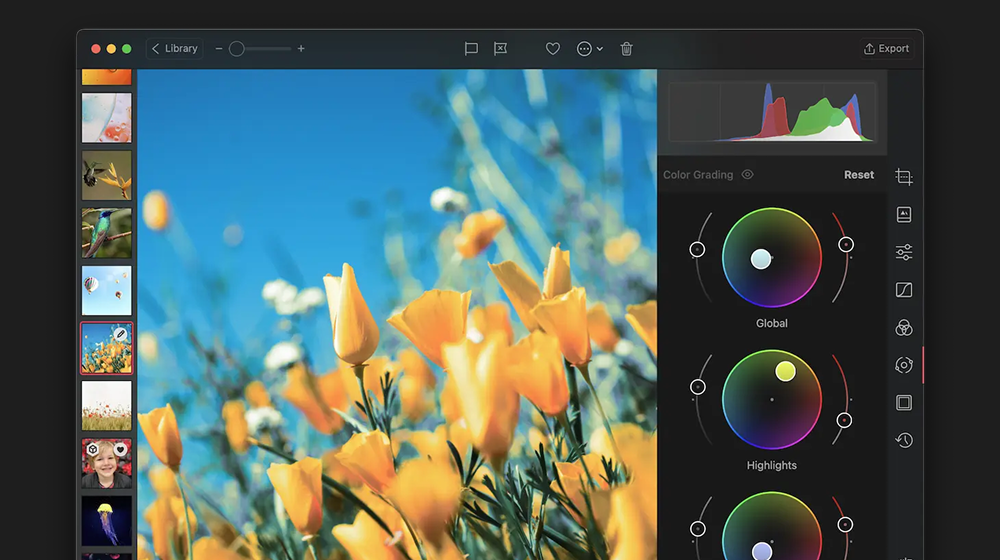Open the Color Mixer circles icon
Viewport: 1000px width, 560px height.
click(904, 327)
